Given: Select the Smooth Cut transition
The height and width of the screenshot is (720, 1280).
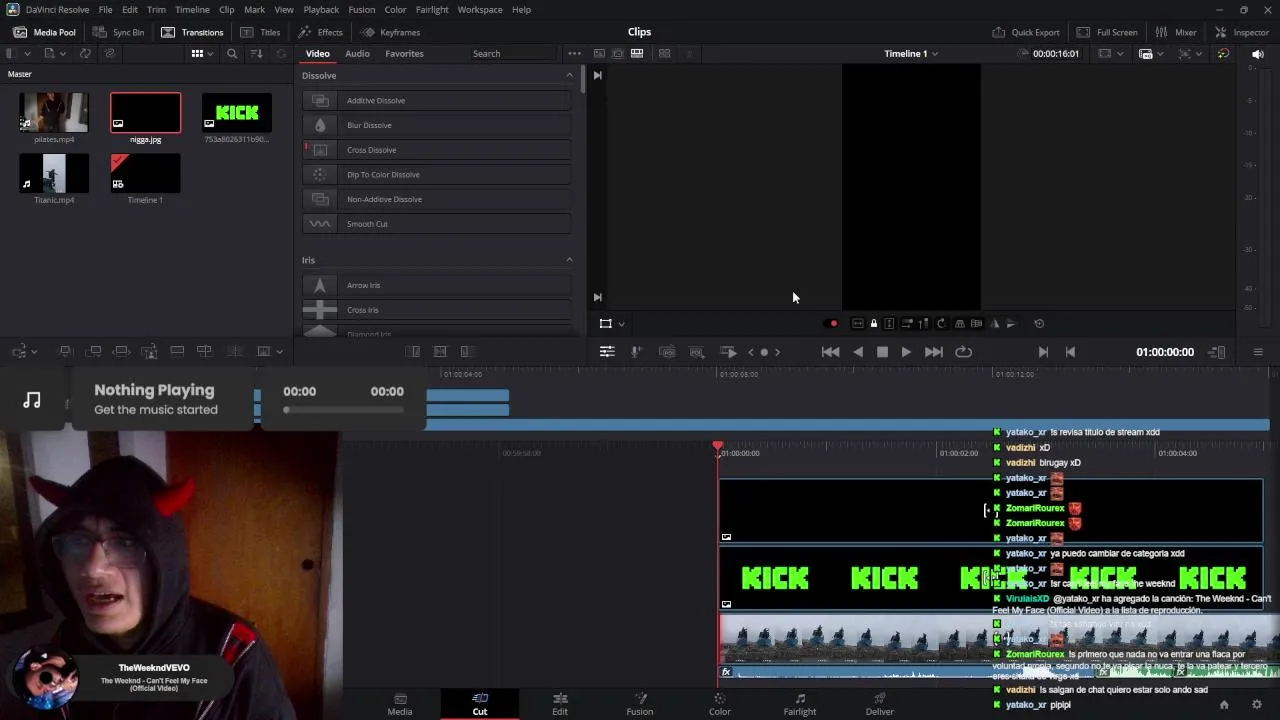Looking at the screenshot, I should tap(437, 224).
